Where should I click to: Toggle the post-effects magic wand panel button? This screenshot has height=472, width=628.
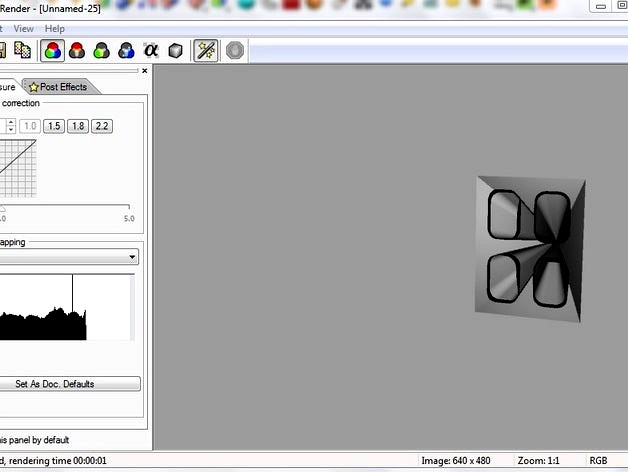pyautogui.click(x=206, y=50)
